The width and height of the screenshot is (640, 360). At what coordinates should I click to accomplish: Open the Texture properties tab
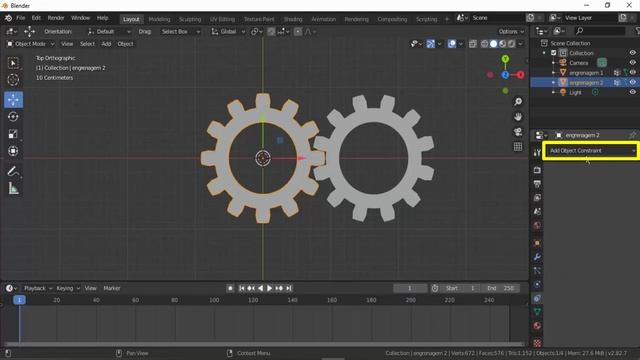point(537,342)
